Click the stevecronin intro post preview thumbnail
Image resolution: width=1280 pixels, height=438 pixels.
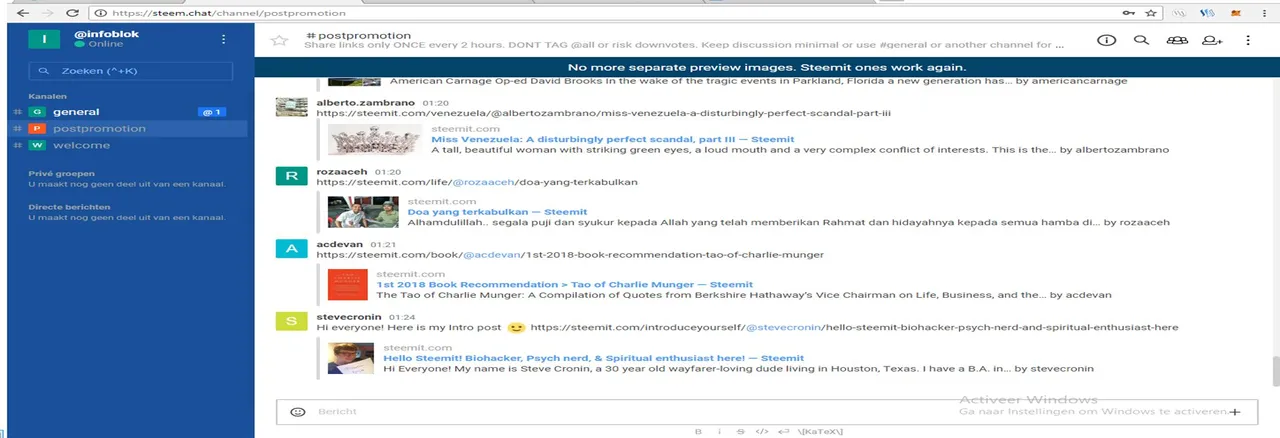pyautogui.click(x=351, y=358)
